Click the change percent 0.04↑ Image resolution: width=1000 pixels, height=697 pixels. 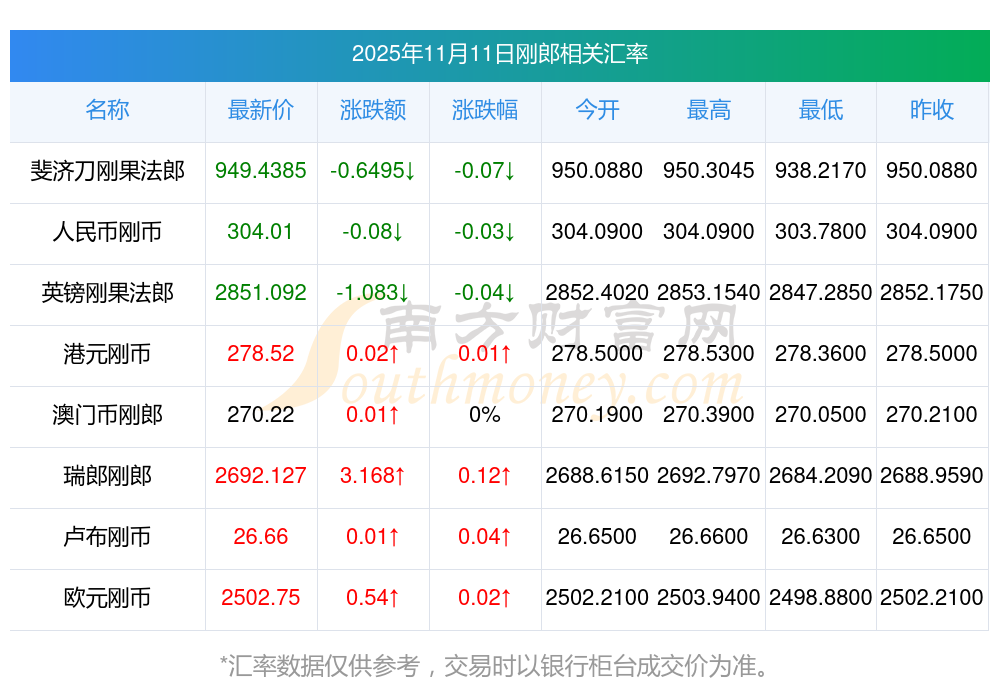[x=485, y=536]
